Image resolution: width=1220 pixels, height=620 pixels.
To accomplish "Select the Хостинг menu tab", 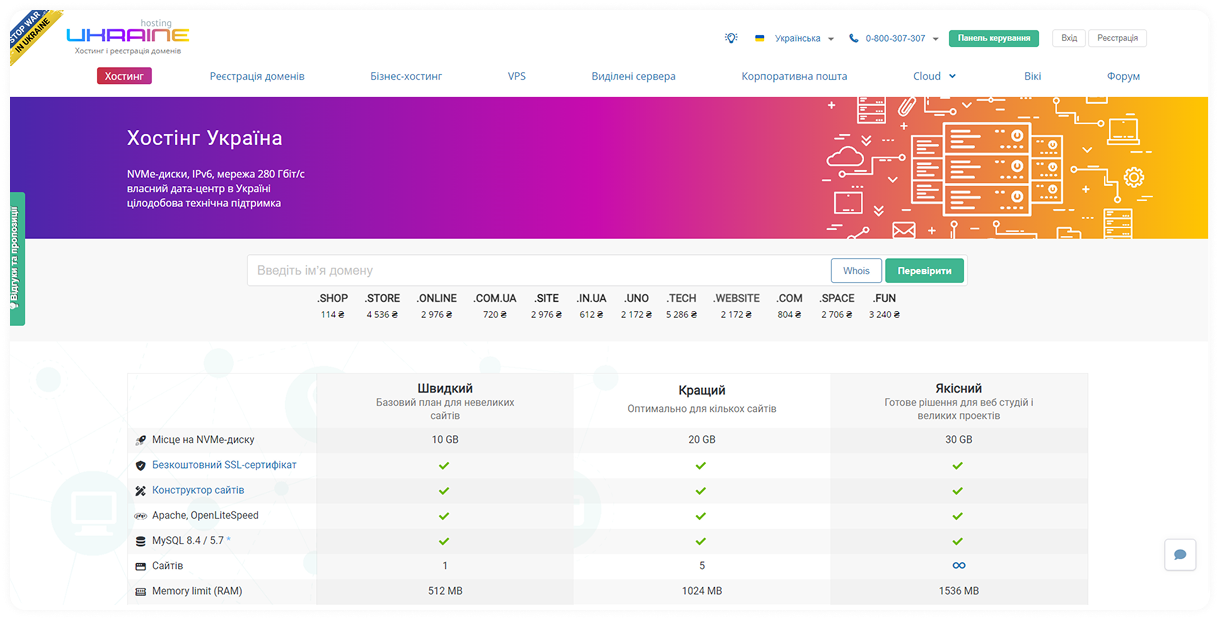I will coord(124,75).
